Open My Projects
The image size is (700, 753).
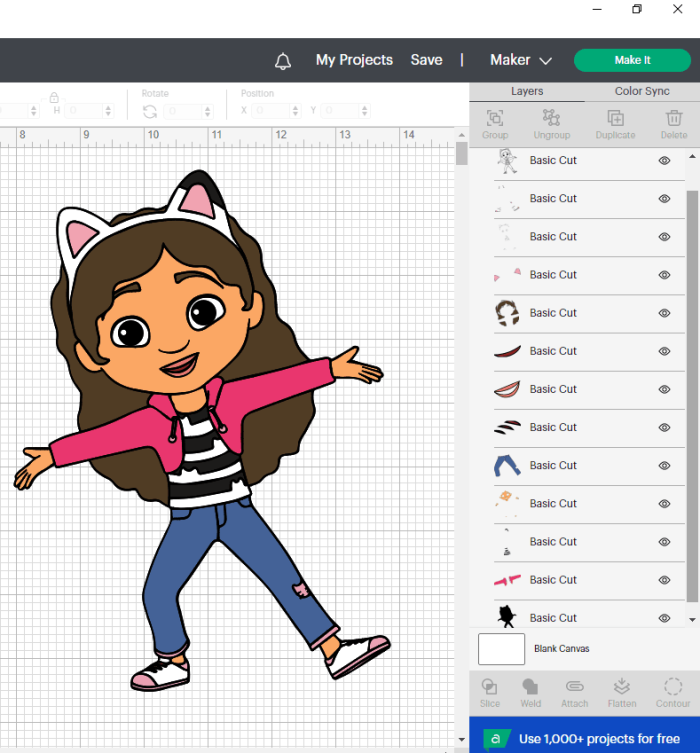tap(354, 60)
